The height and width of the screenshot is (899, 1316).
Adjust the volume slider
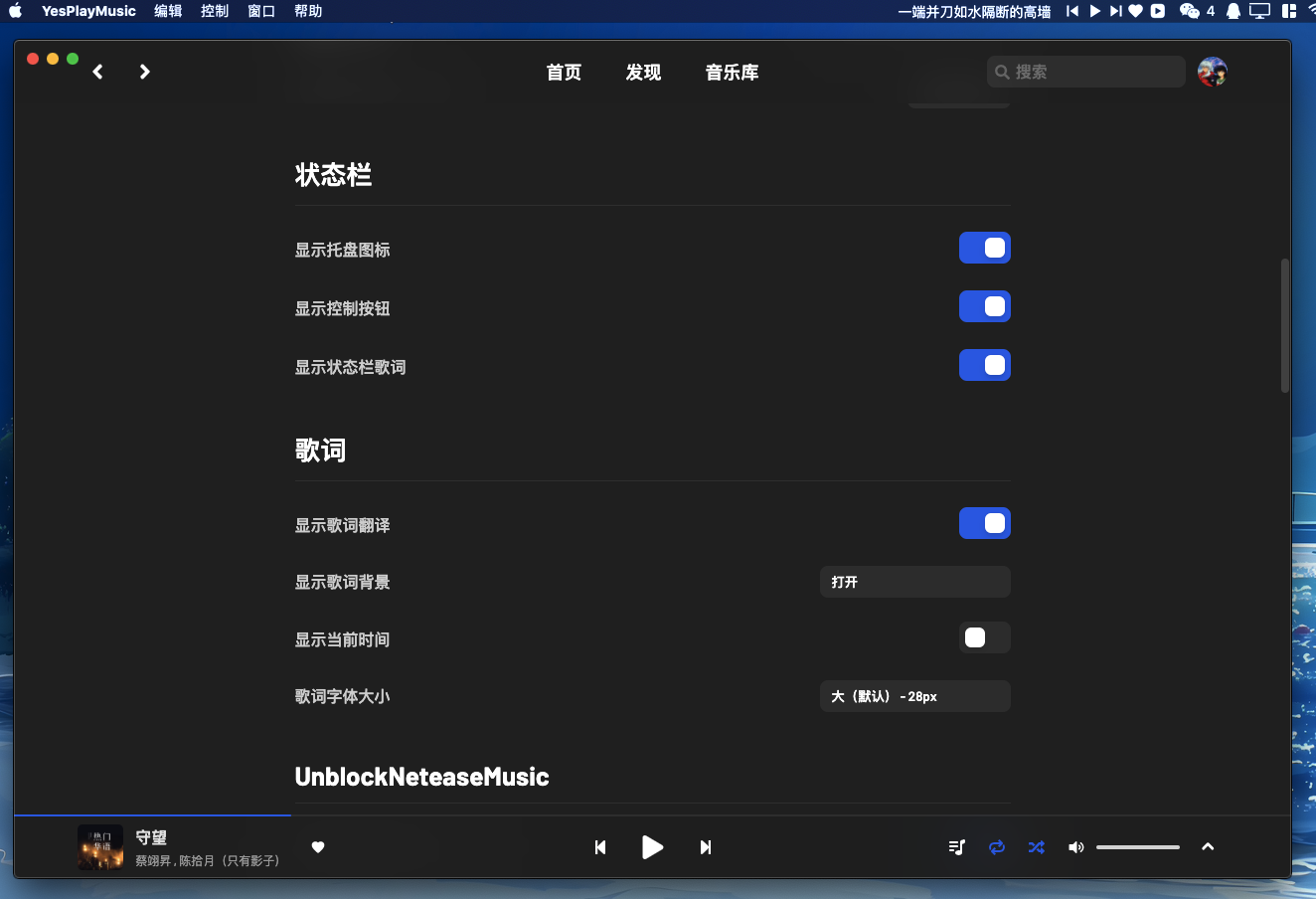click(1138, 847)
